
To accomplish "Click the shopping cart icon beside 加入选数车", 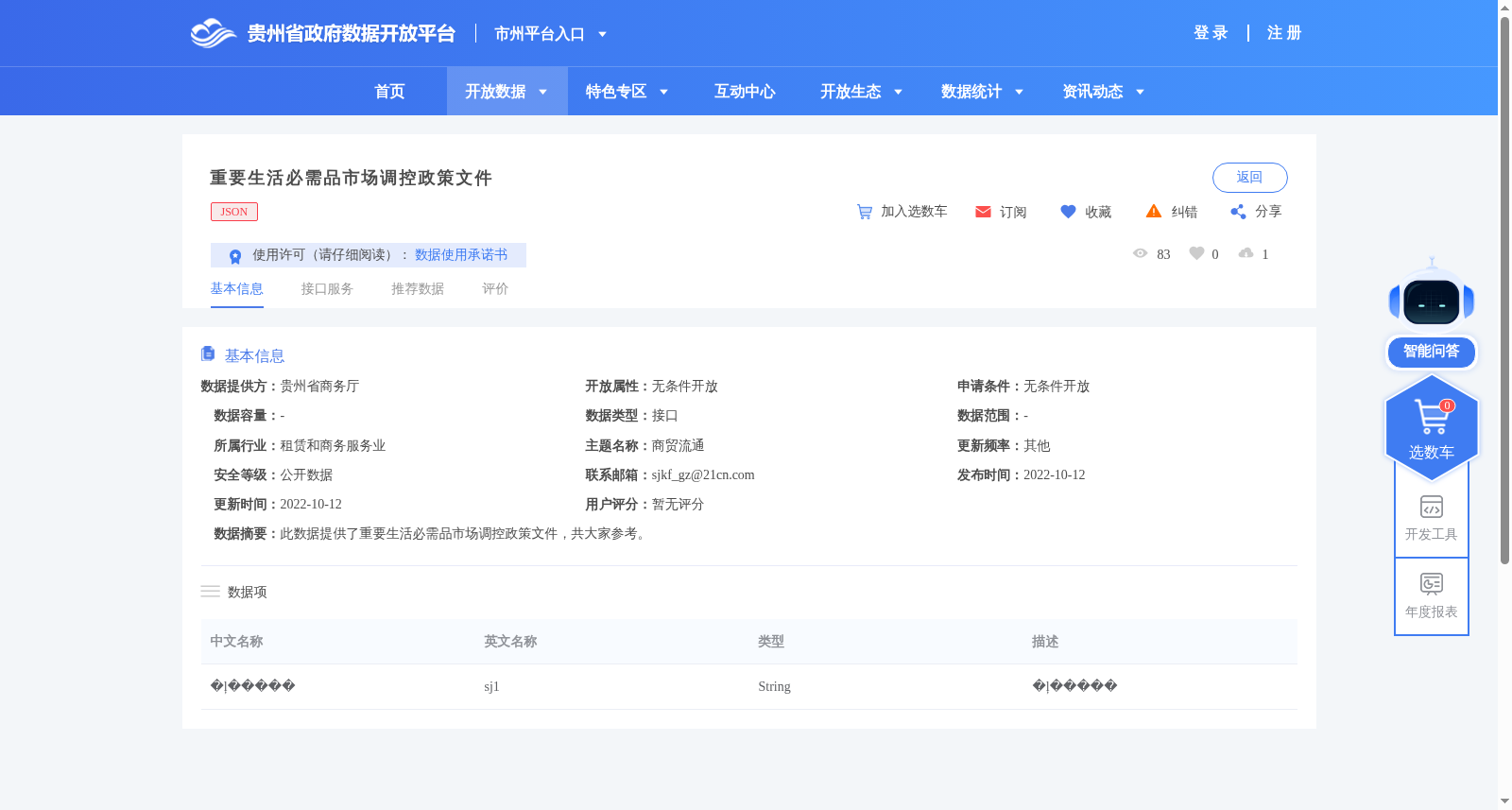I will [865, 212].
